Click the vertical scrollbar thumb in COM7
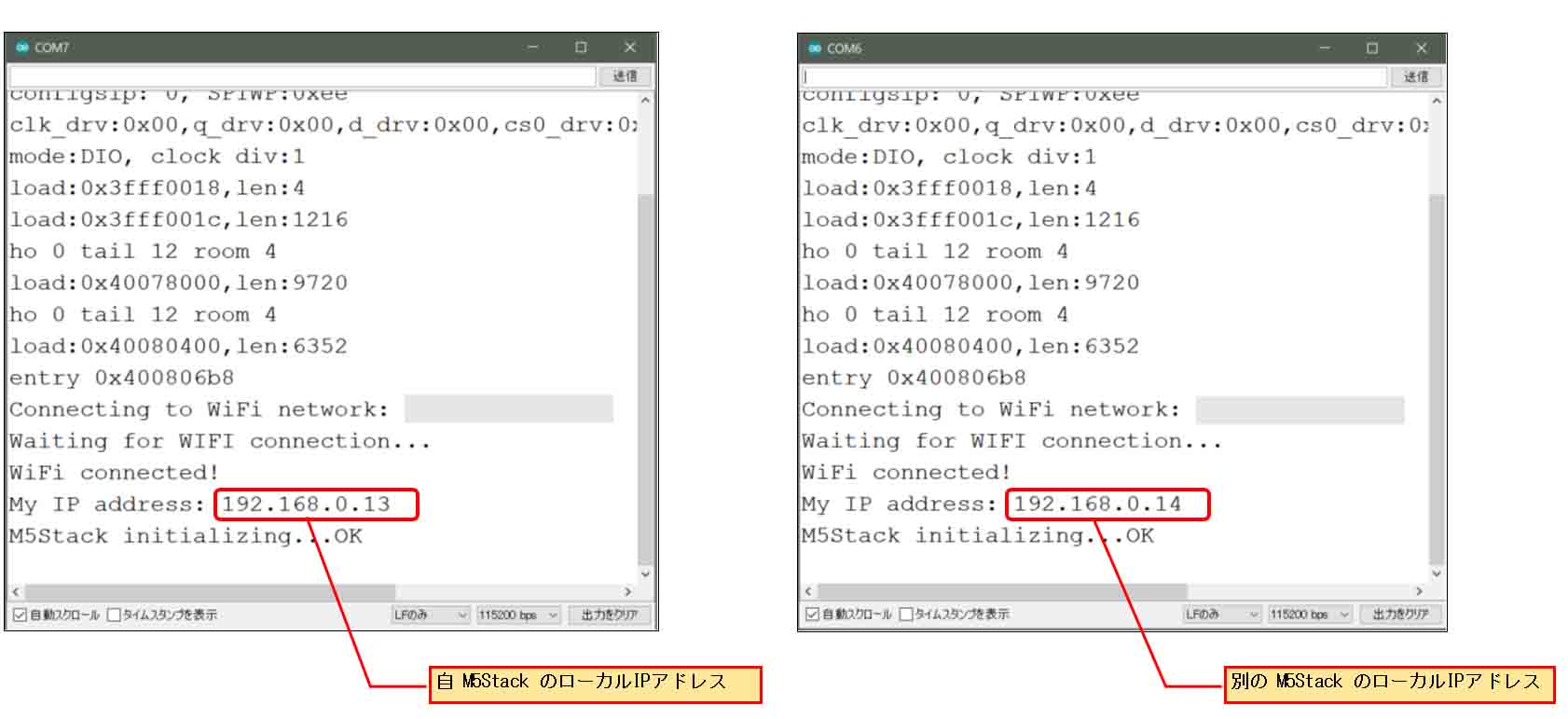The width and height of the screenshot is (1568, 719). coord(645,379)
